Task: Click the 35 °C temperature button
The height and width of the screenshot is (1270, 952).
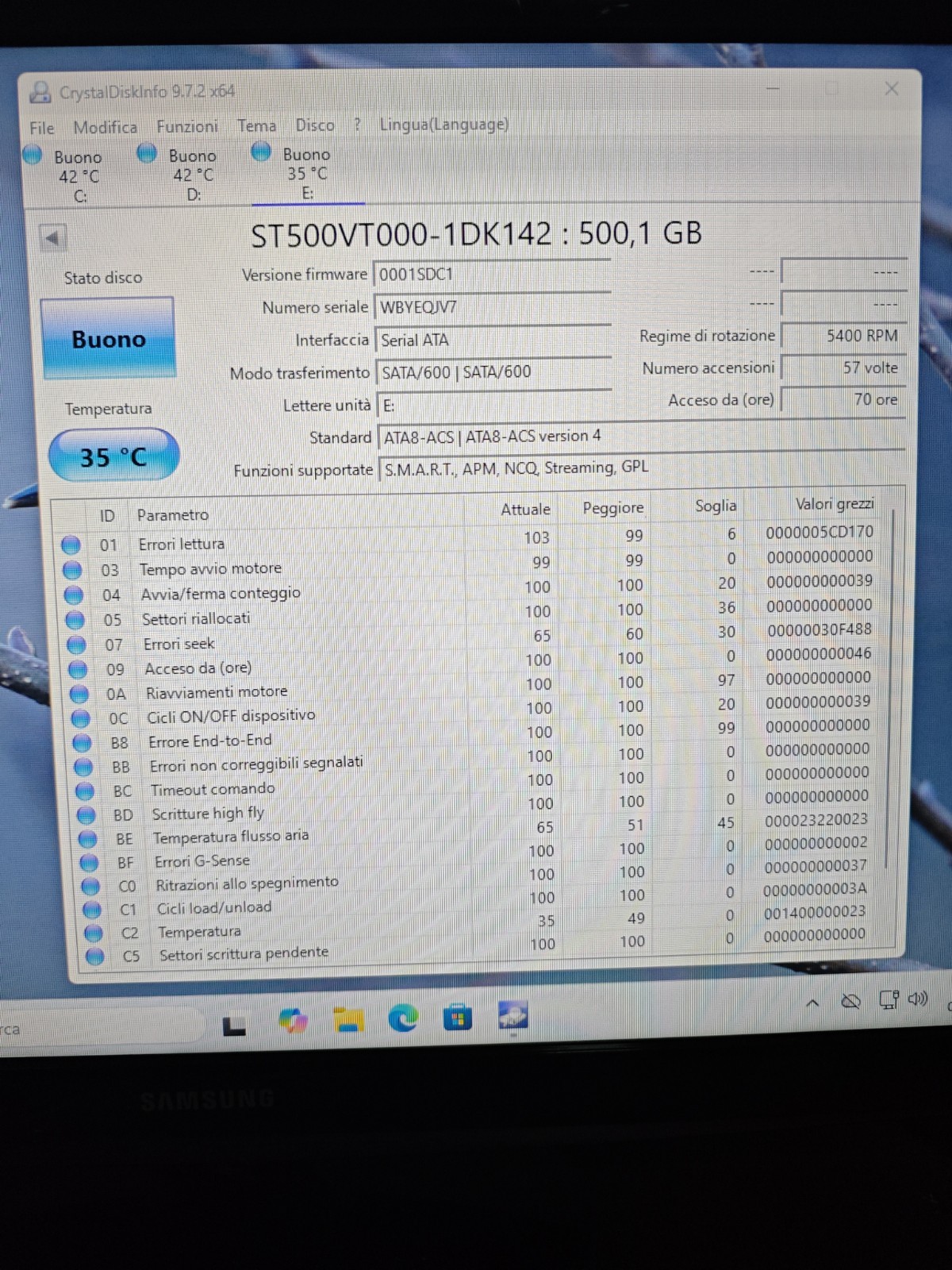Action: (x=113, y=456)
